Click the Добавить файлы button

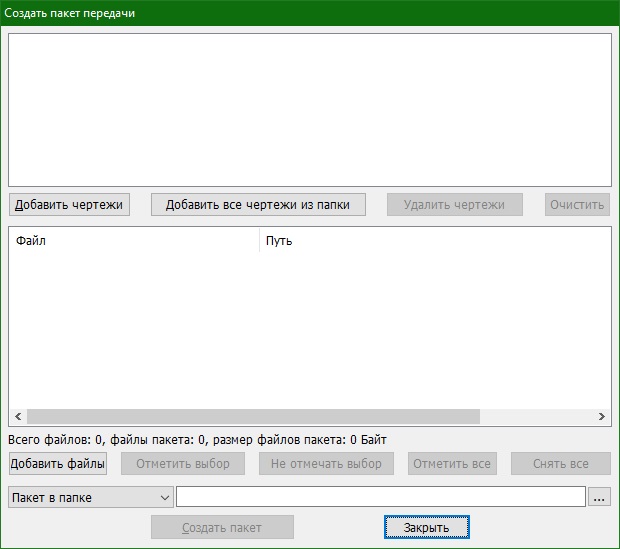tap(58, 464)
